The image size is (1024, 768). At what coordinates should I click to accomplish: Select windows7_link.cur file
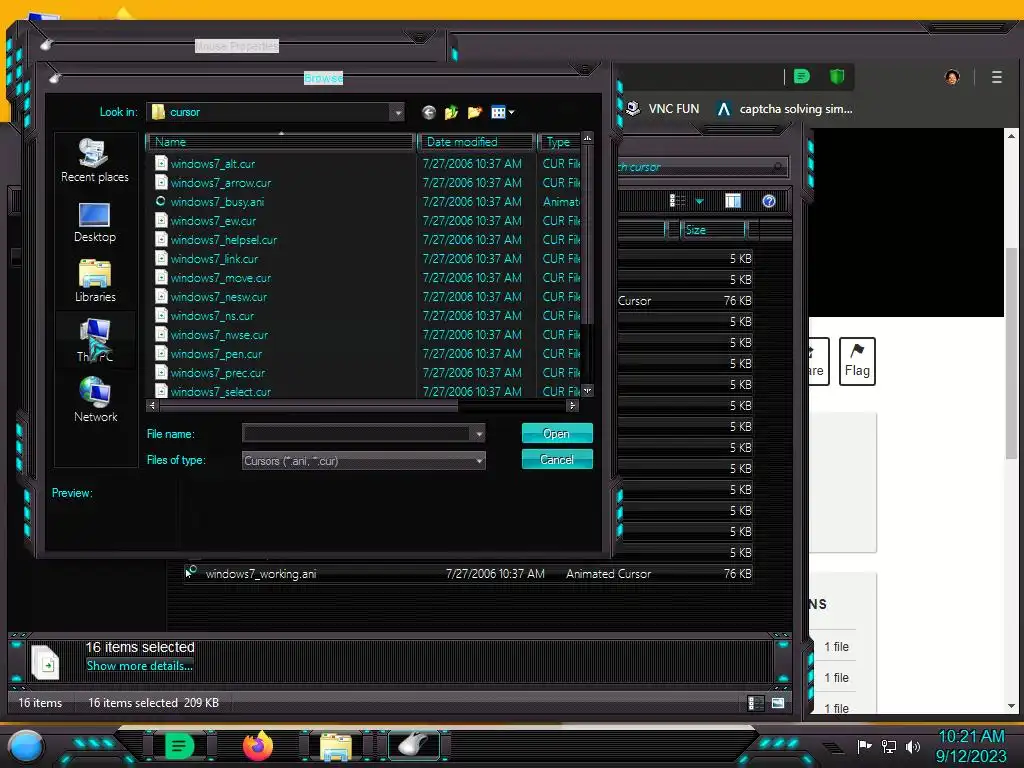tap(214, 259)
